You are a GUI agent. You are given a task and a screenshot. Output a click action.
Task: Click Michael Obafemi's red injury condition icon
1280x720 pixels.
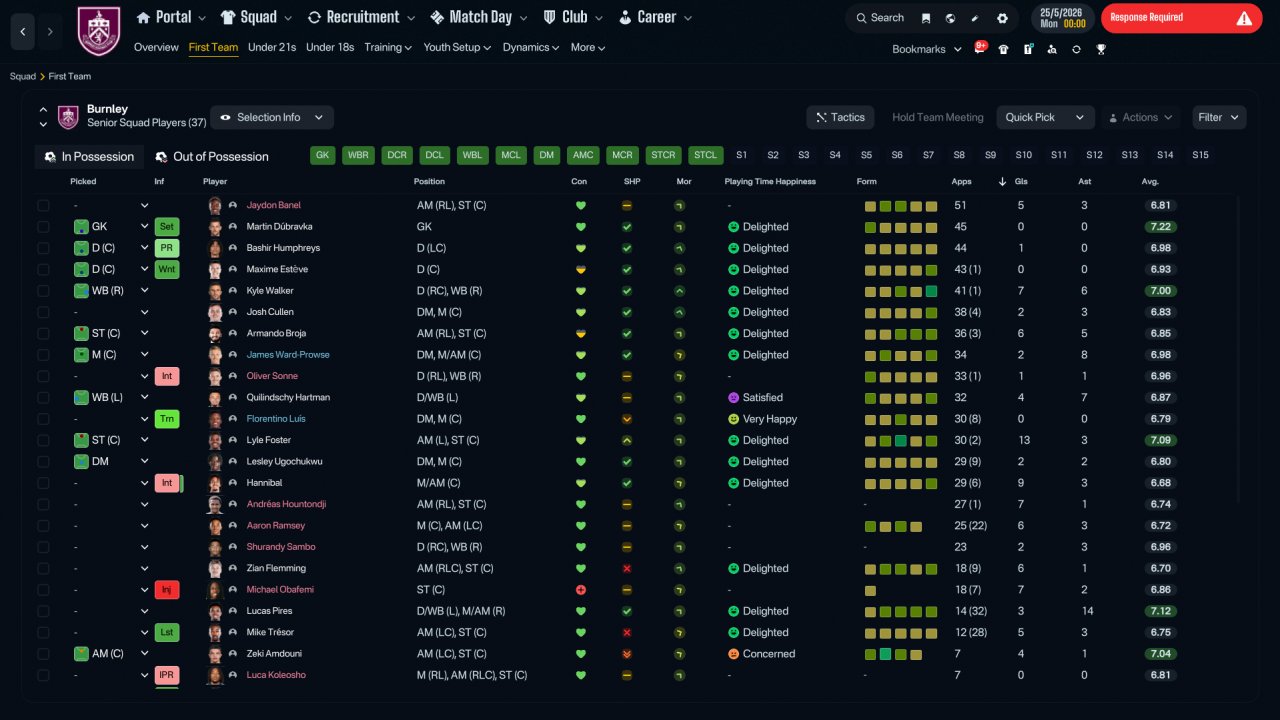580,590
